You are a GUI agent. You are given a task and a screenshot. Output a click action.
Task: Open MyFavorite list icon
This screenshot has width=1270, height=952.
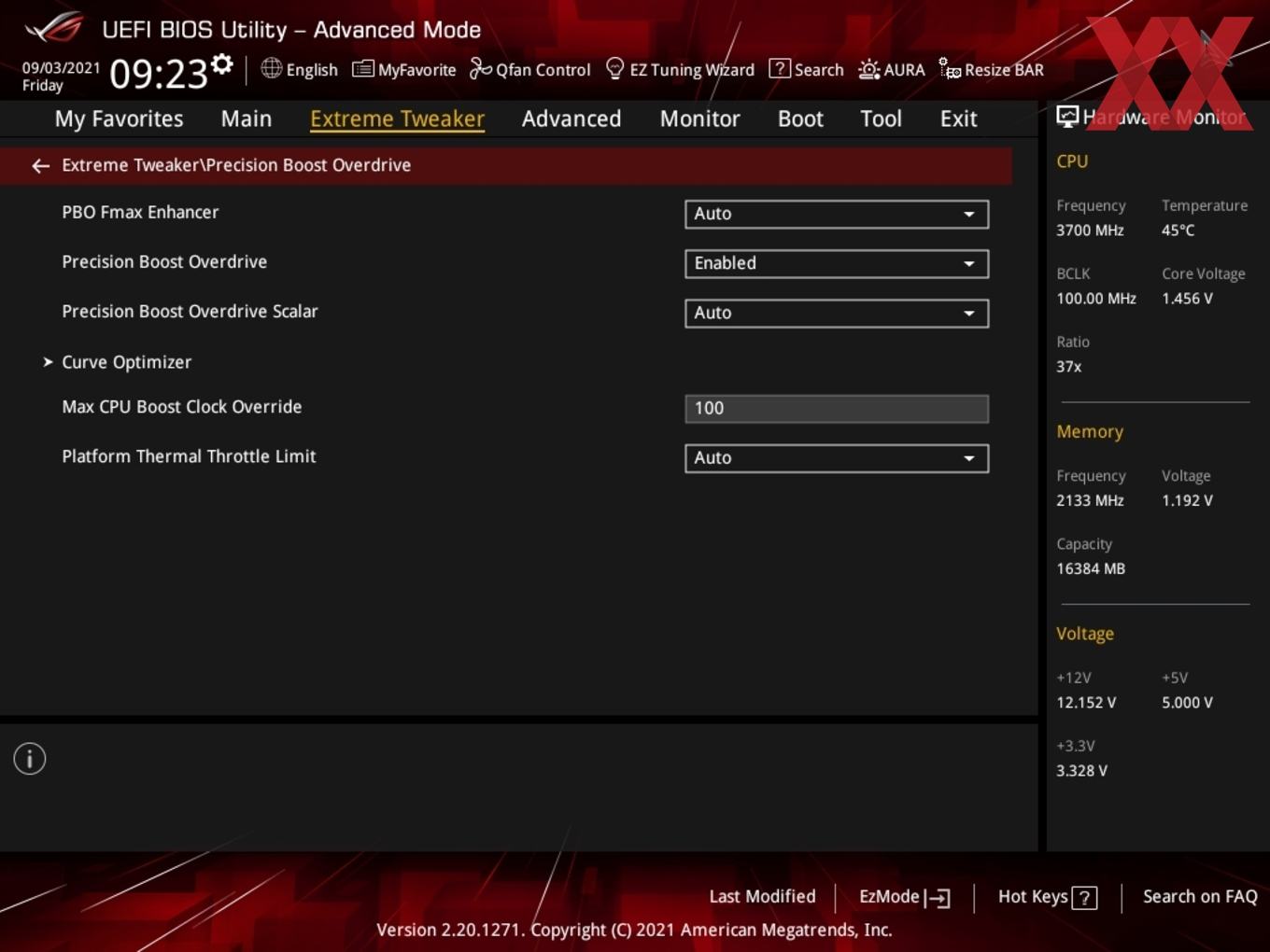(x=363, y=69)
